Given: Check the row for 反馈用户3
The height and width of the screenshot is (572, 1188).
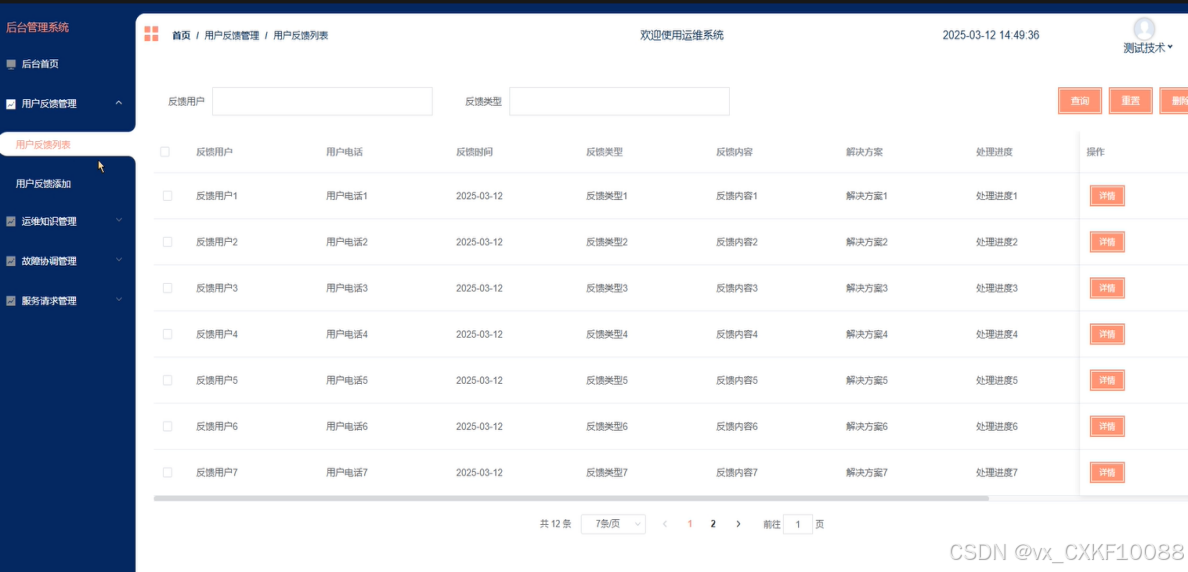Looking at the screenshot, I should [x=167, y=288].
